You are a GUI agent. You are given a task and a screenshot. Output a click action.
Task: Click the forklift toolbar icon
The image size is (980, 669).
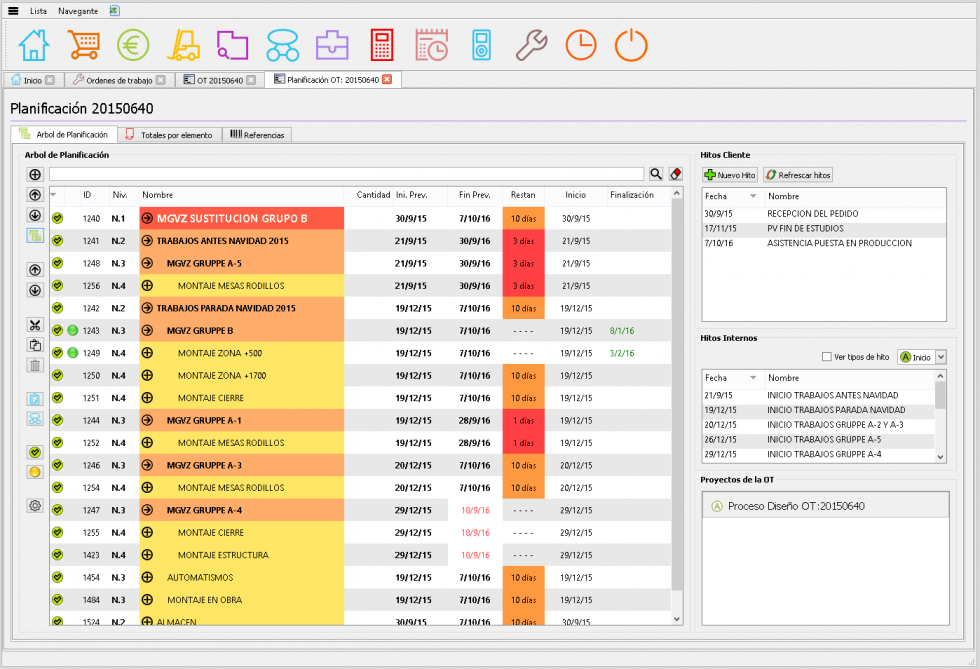[184, 46]
